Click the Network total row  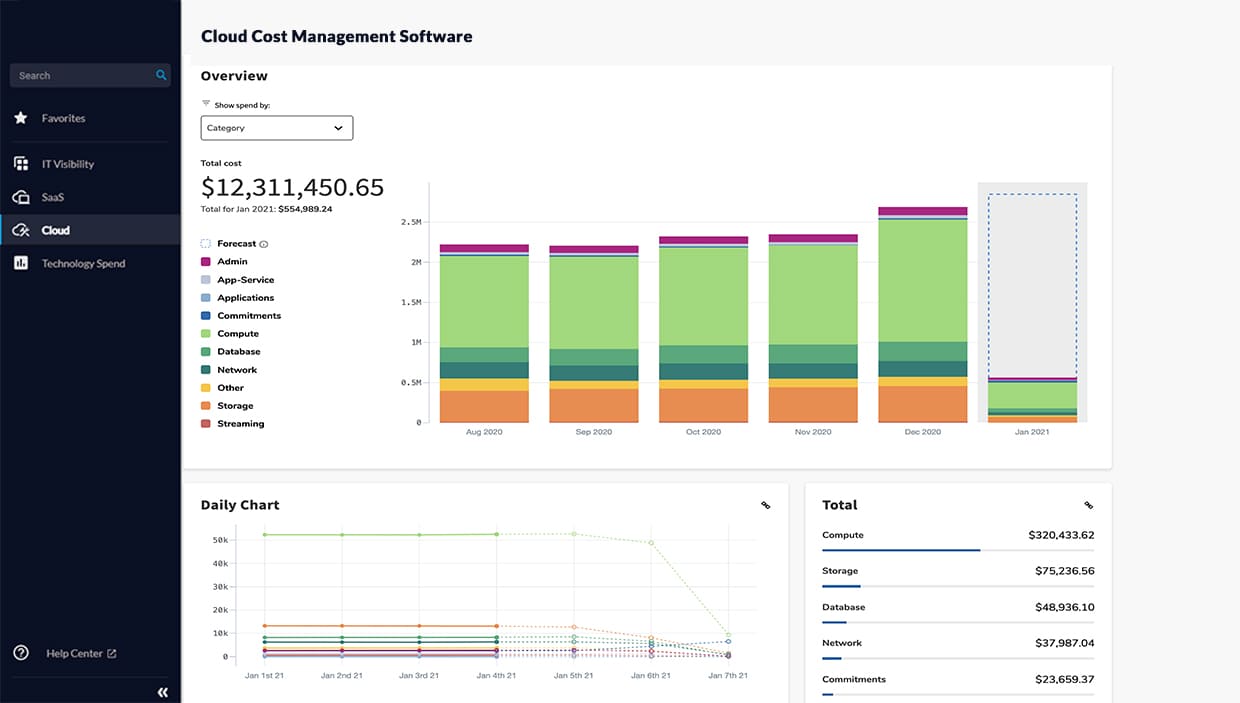(x=958, y=649)
